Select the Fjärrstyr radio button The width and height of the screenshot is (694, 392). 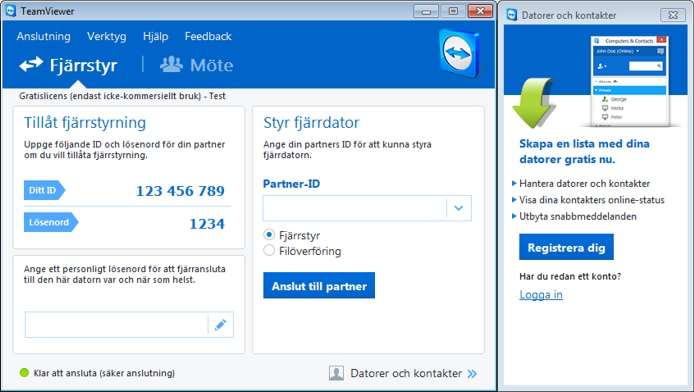point(269,235)
